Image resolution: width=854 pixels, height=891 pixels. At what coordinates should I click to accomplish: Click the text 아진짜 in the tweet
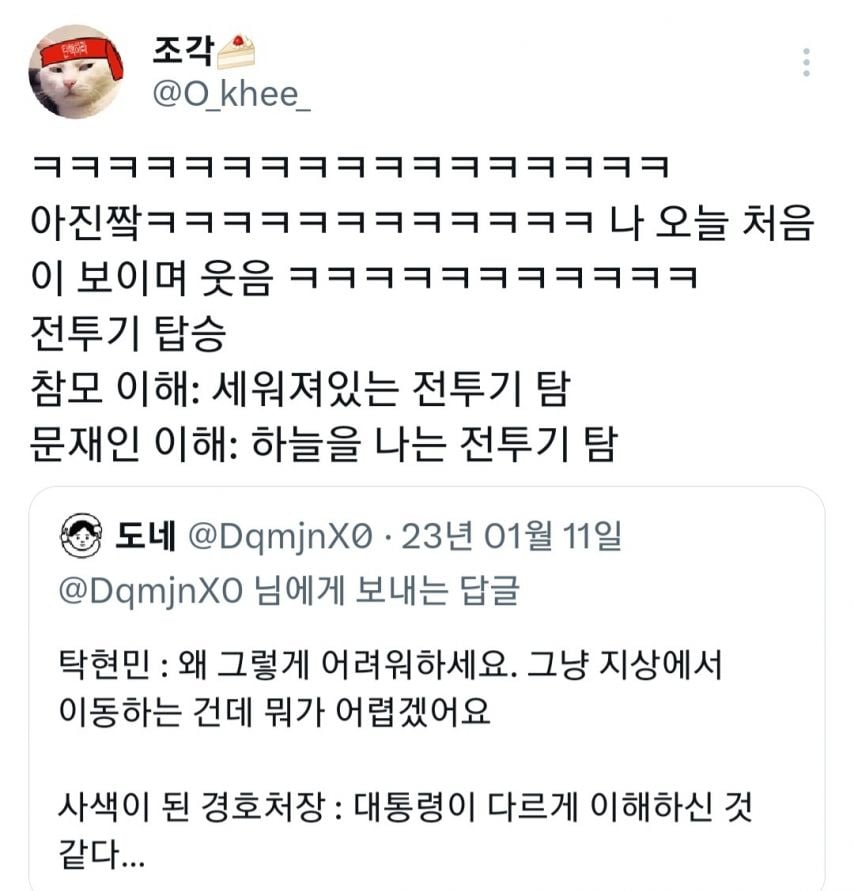click(x=86, y=222)
